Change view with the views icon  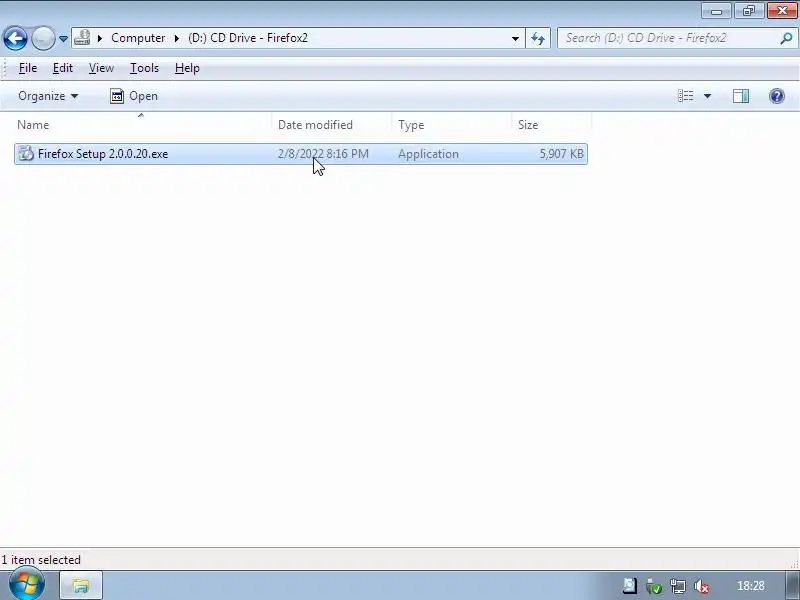[685, 96]
